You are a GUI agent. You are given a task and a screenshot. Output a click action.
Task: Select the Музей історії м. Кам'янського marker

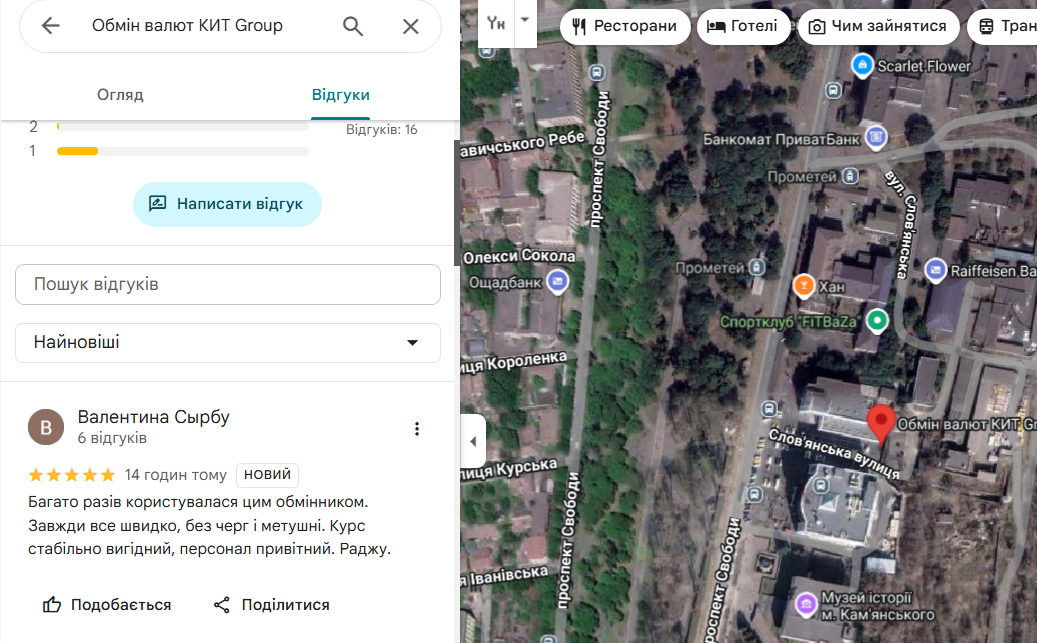coord(806,604)
